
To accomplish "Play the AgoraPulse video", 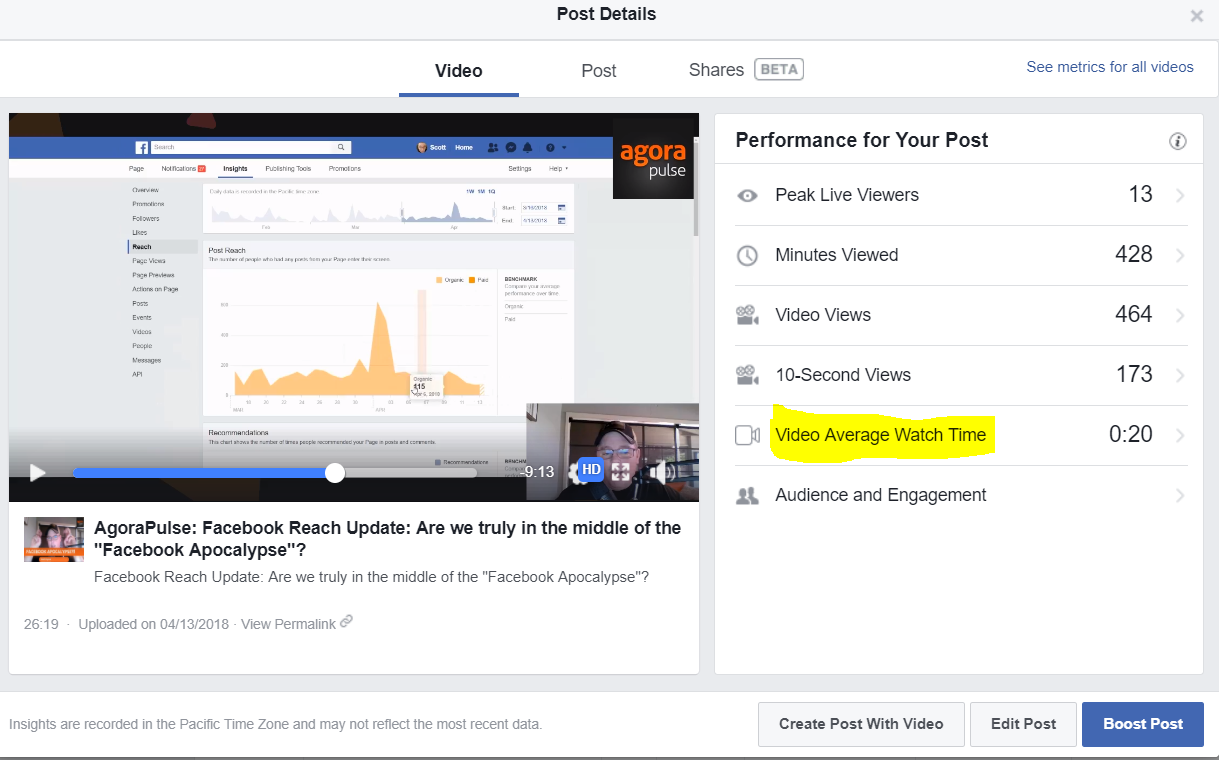I will (37, 472).
